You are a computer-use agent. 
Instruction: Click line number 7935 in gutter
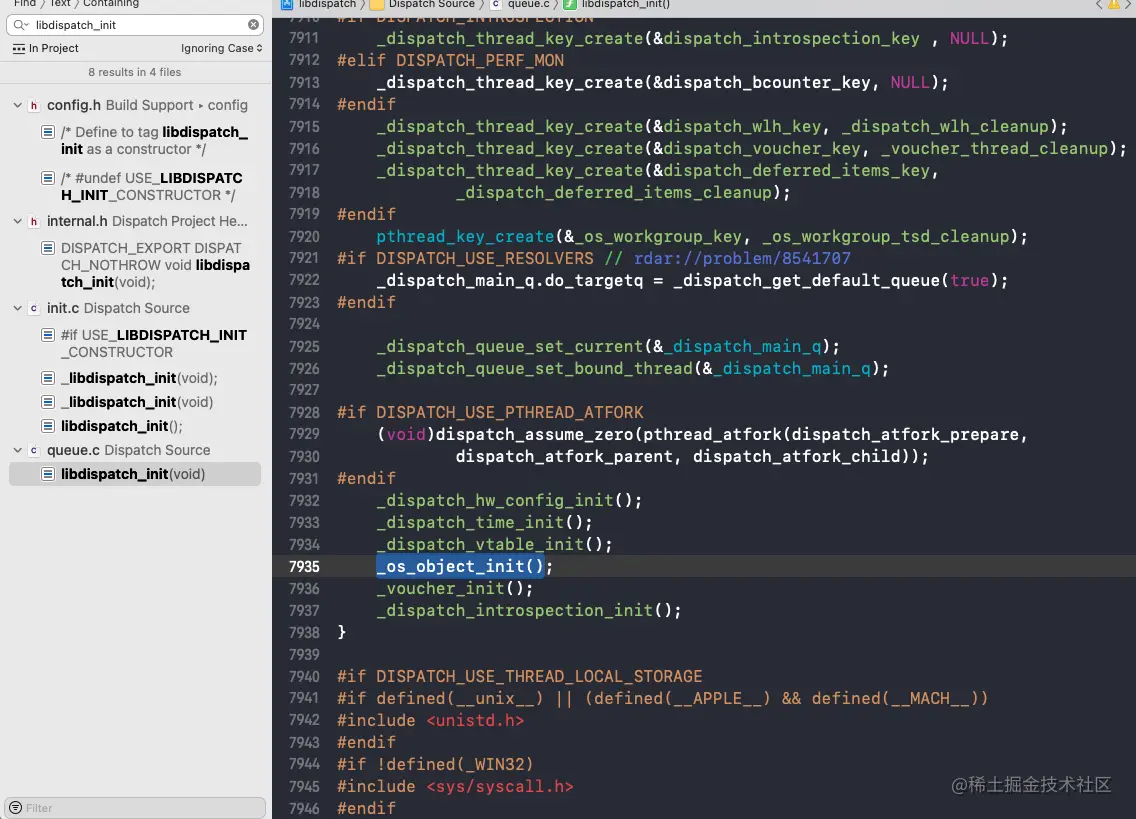(304, 567)
